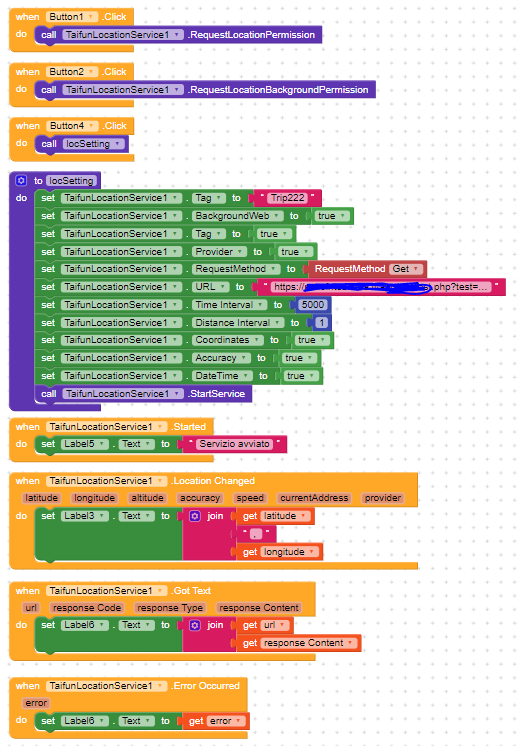Select the RequestLocationBackgroundPermission call block
The image size is (521, 746).
coord(205,90)
